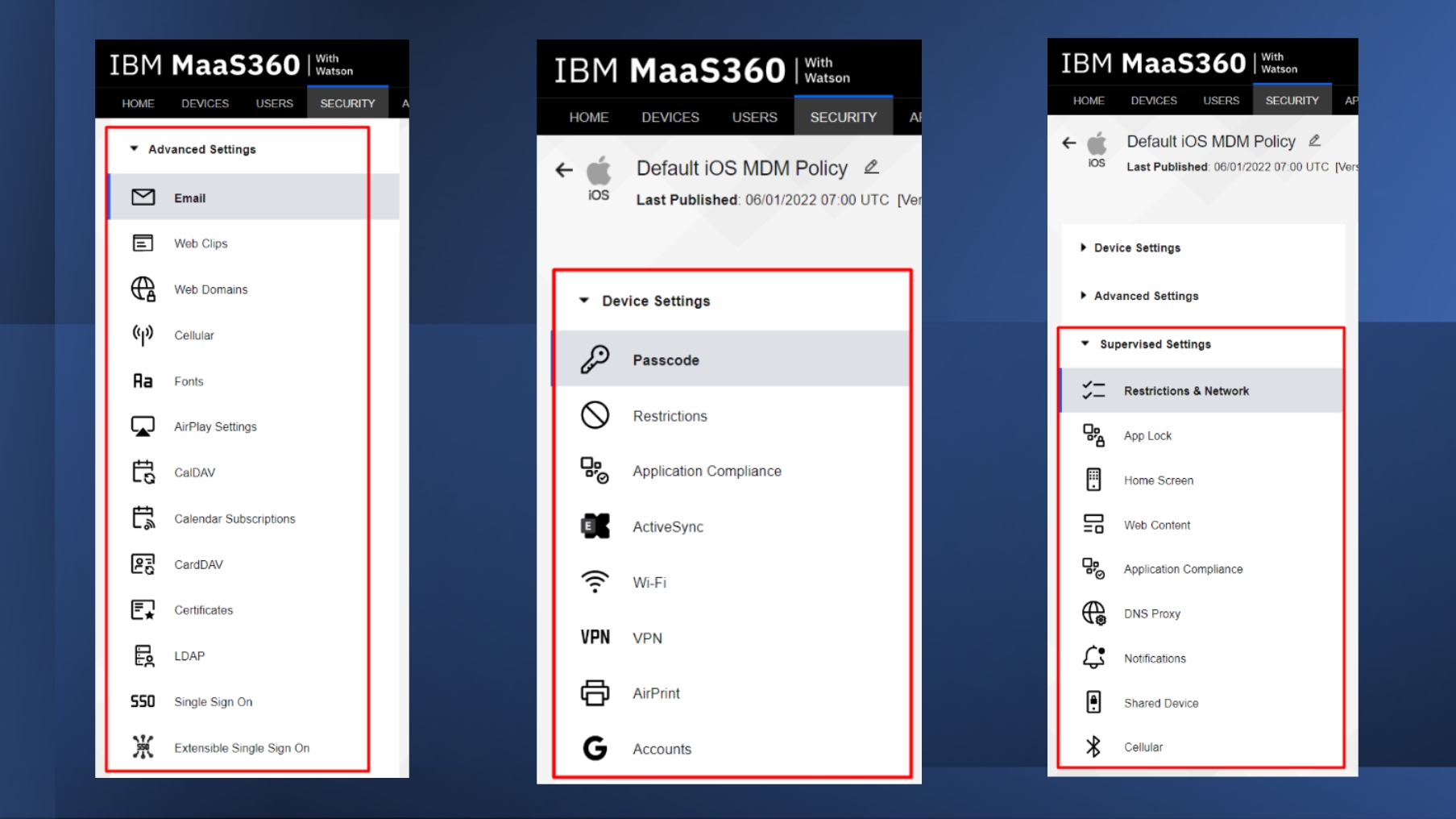The height and width of the screenshot is (819, 1456).
Task: Select the LDAP directory icon
Action: (143, 655)
